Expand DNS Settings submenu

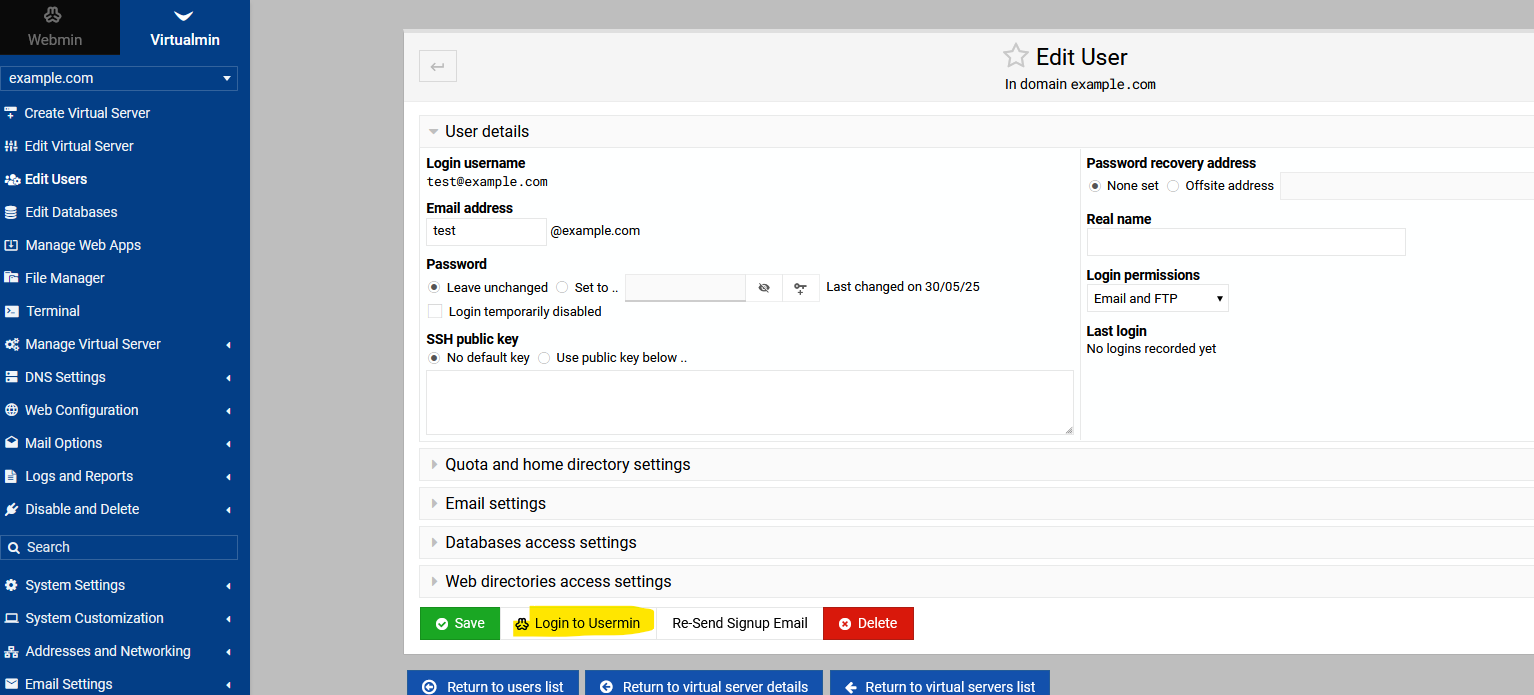[x=228, y=378]
